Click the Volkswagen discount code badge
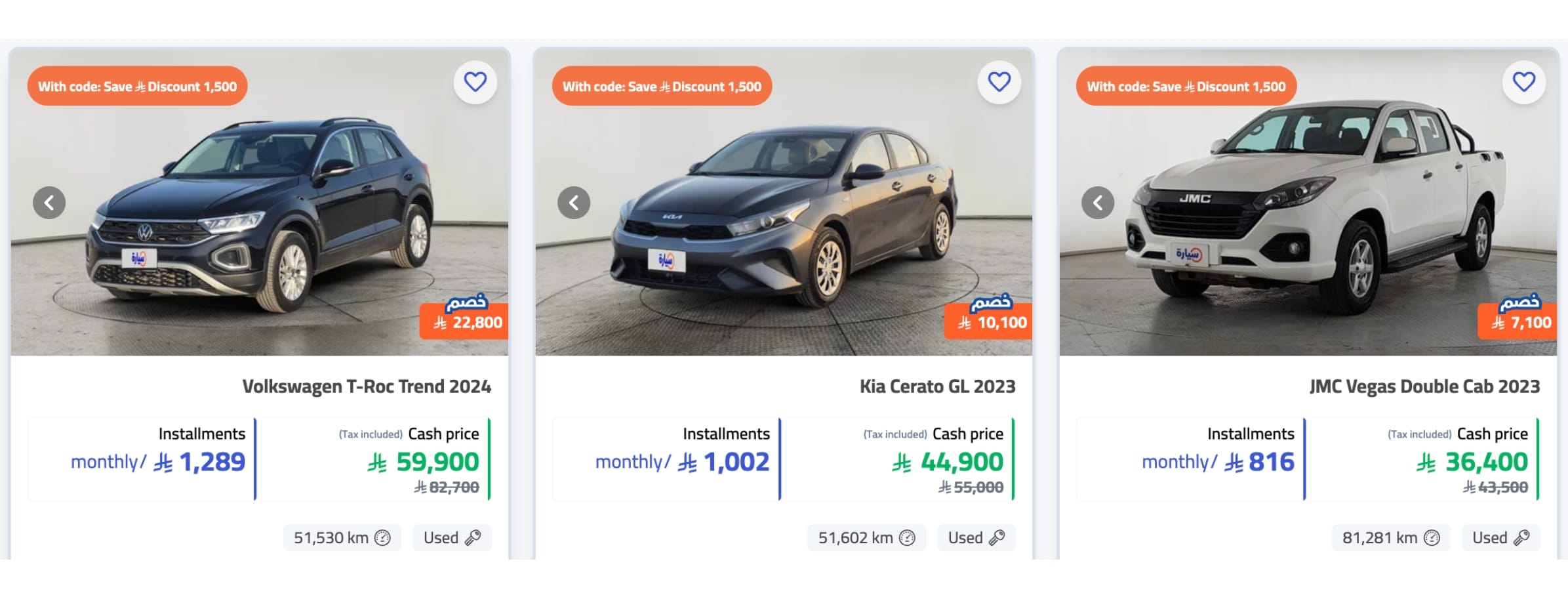The height and width of the screenshot is (599, 1568). tap(137, 86)
